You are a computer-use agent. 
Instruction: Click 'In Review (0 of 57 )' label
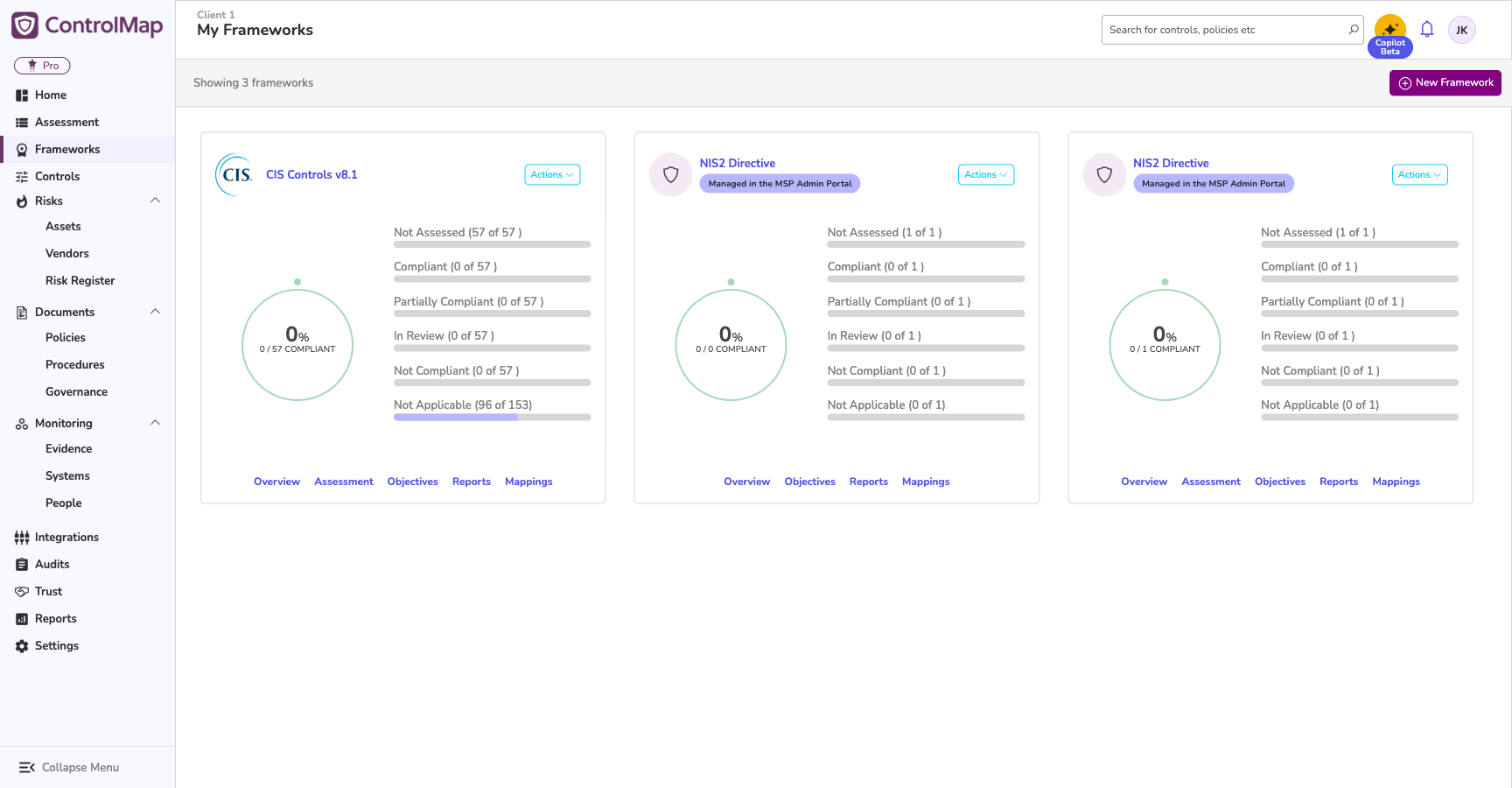pos(444,336)
